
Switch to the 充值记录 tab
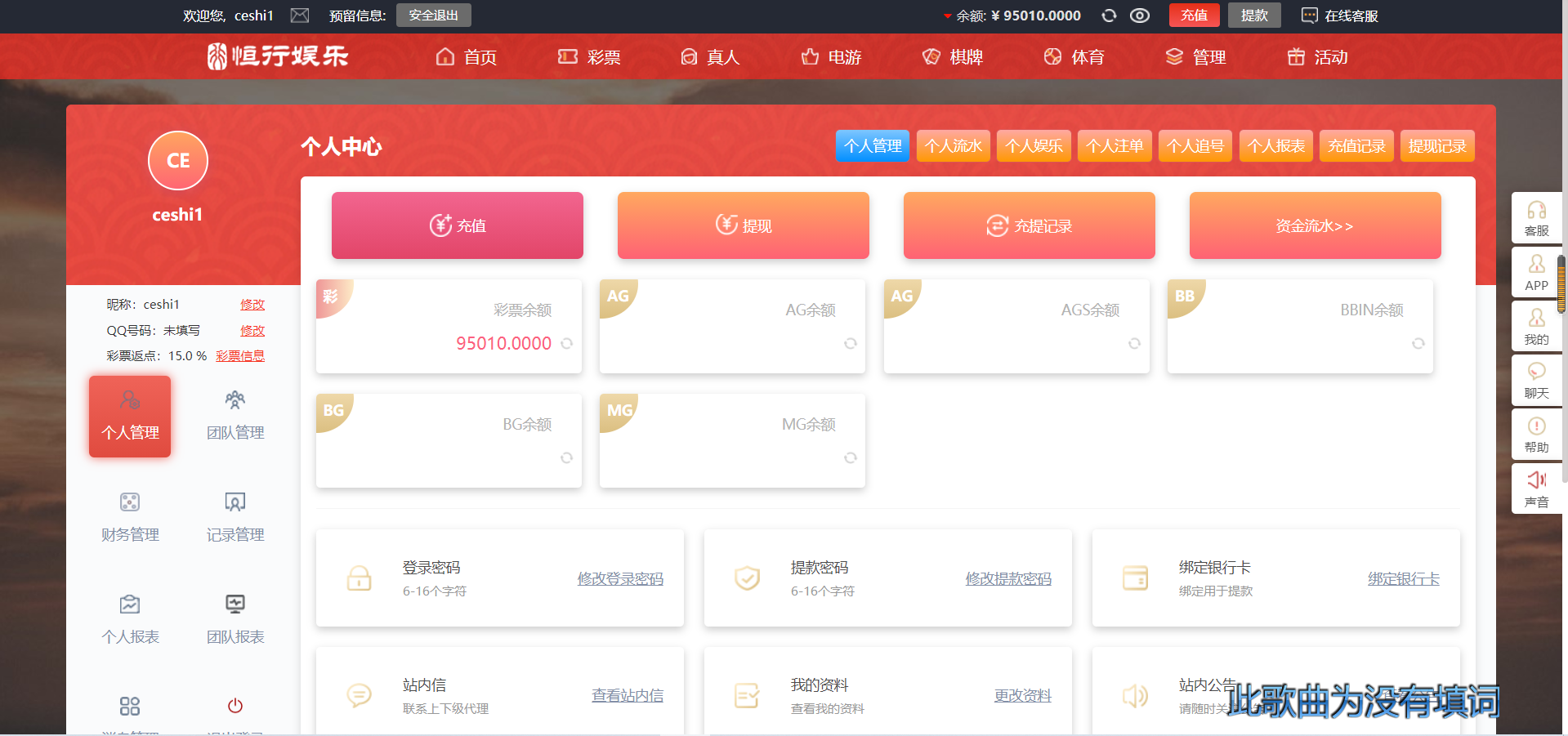coord(1356,146)
